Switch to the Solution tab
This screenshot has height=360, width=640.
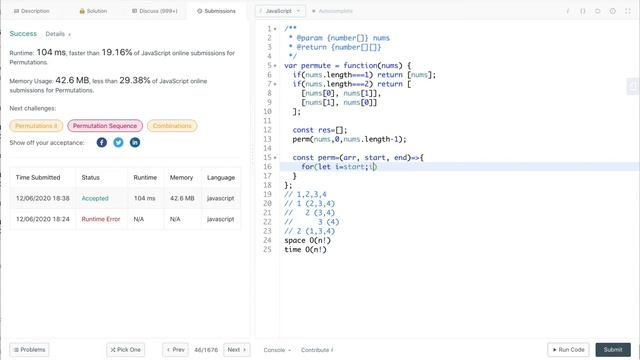[x=93, y=11]
